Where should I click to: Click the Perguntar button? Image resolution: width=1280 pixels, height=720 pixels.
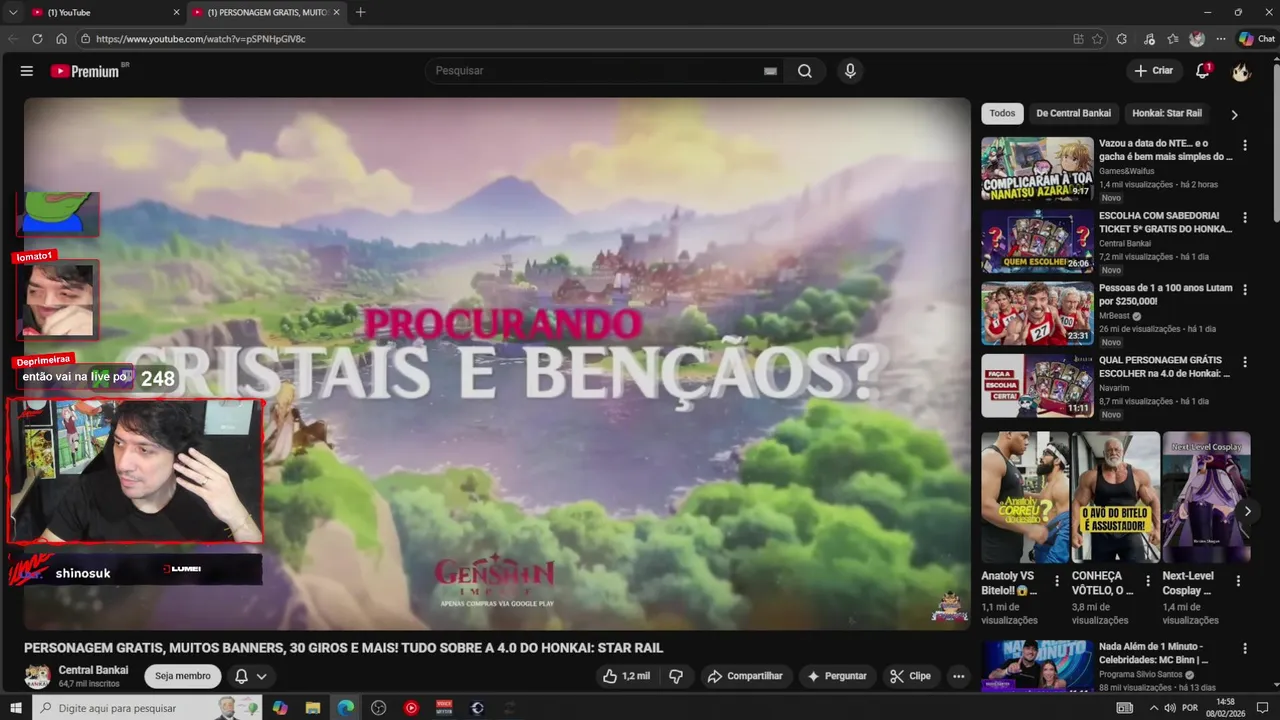click(x=837, y=676)
